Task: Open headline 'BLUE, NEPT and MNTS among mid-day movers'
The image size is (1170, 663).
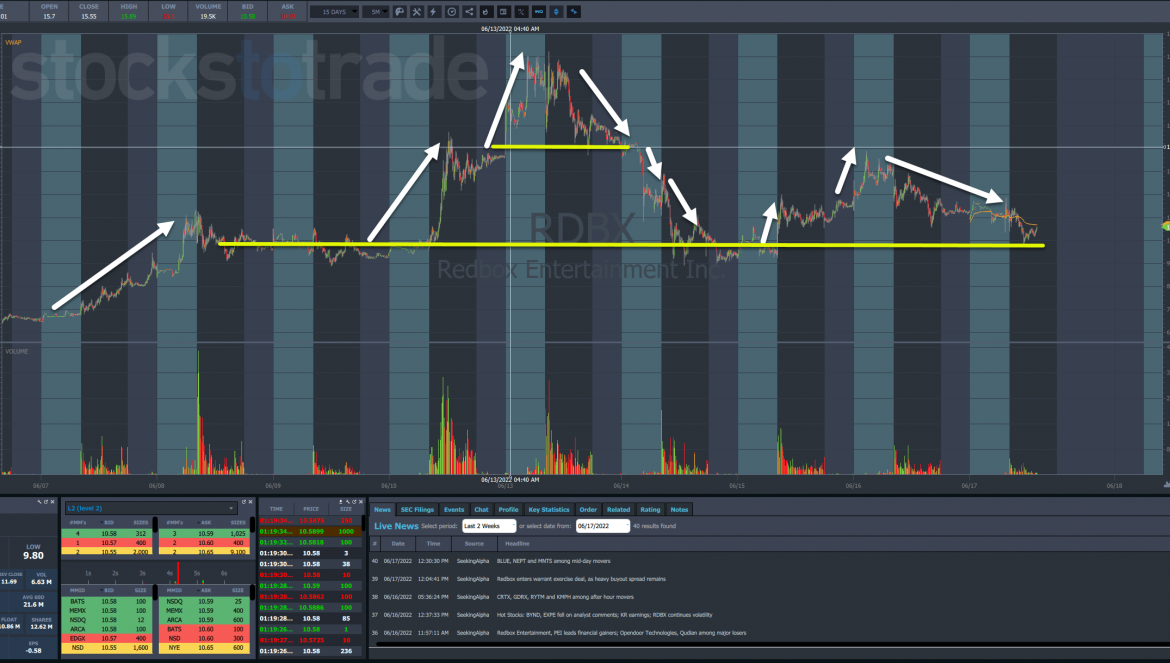Action: pos(554,561)
